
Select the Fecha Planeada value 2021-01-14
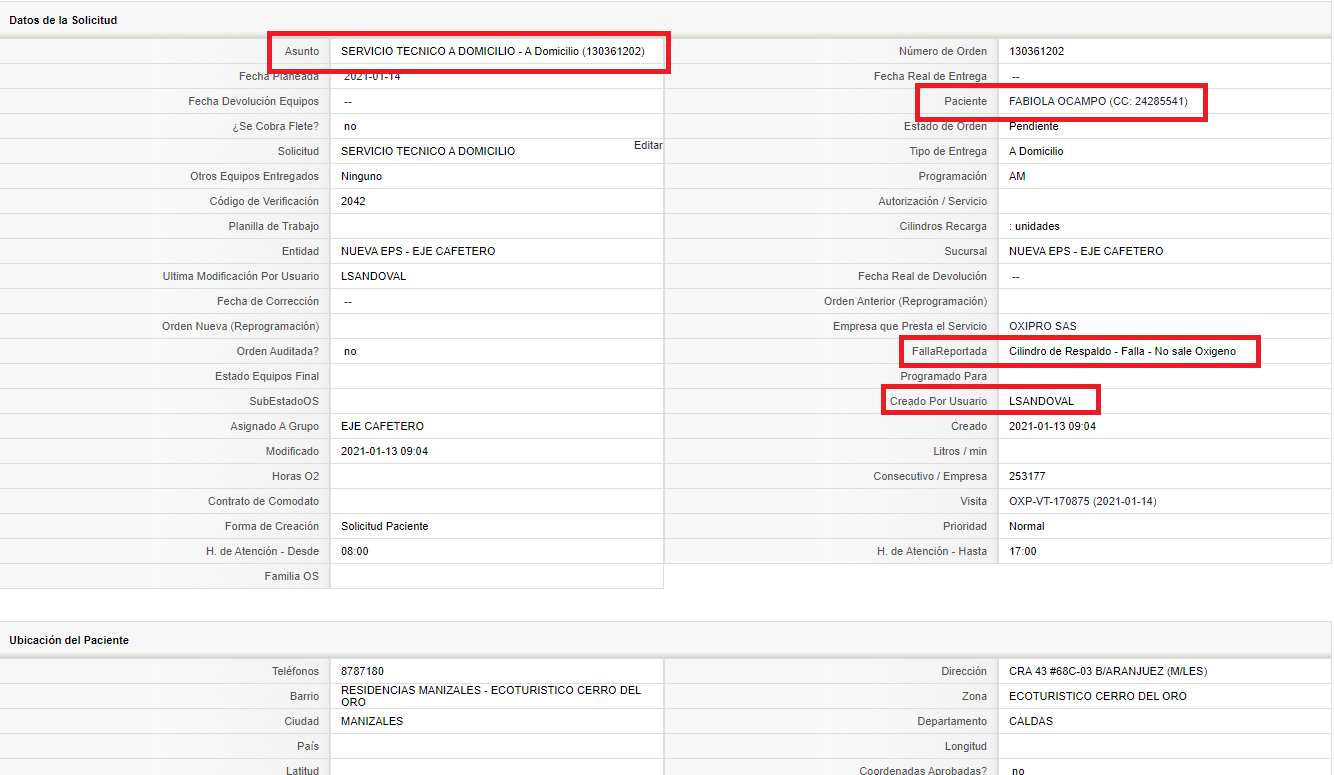click(x=372, y=76)
